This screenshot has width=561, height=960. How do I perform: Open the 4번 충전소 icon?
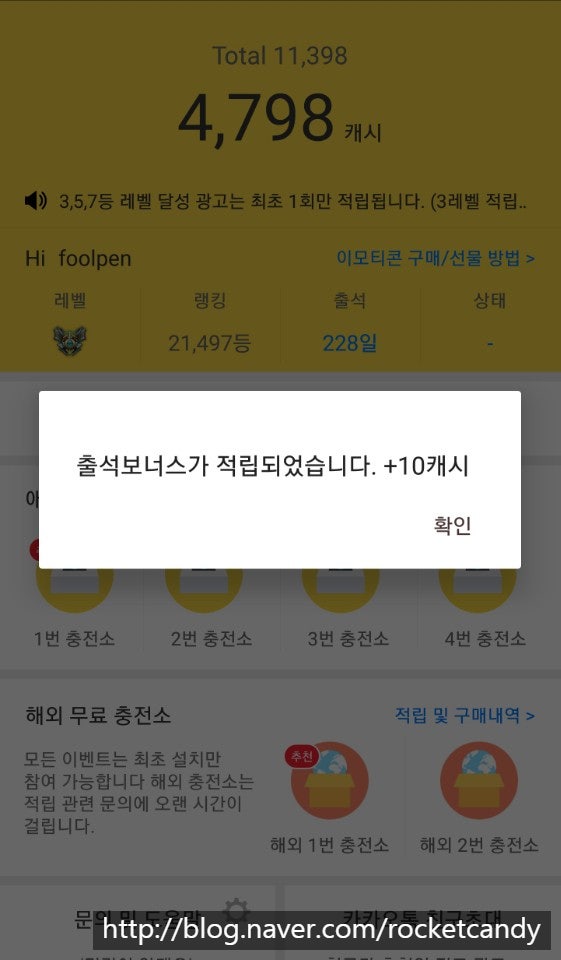(x=477, y=590)
